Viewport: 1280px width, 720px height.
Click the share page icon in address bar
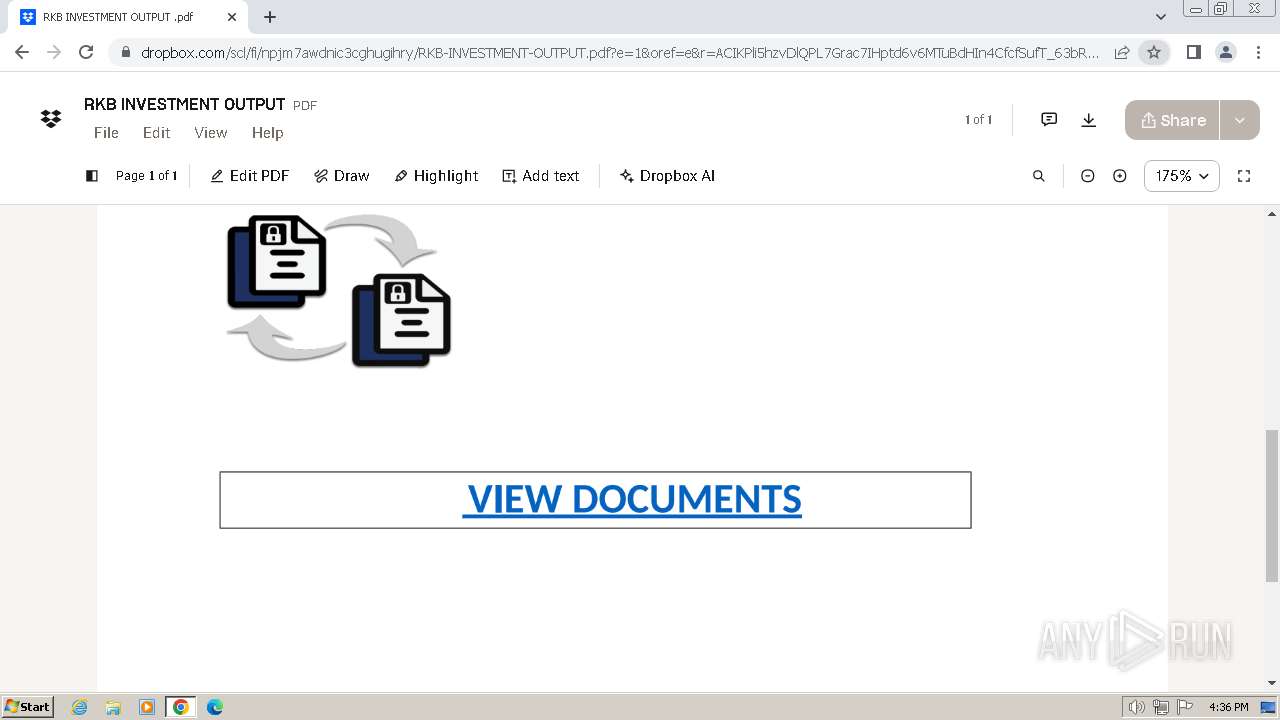tap(1122, 52)
